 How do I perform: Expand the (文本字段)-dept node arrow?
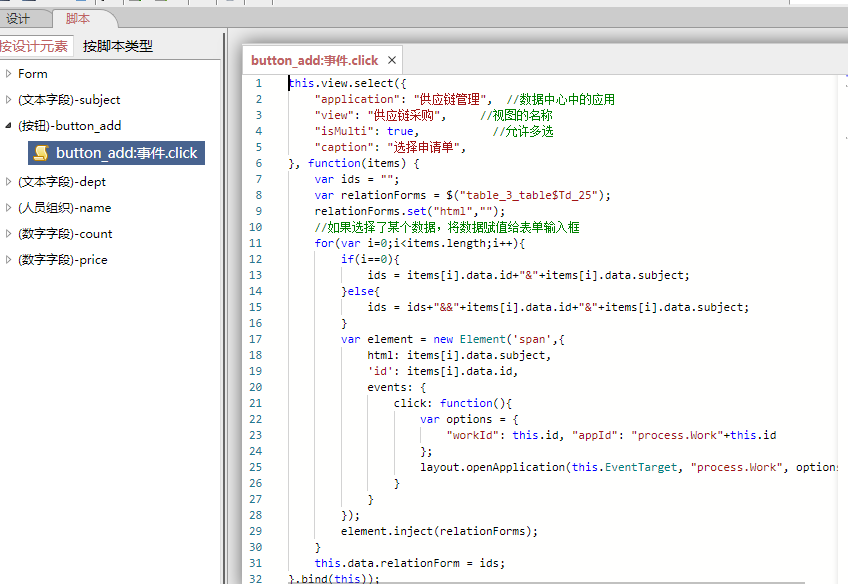click(9, 182)
